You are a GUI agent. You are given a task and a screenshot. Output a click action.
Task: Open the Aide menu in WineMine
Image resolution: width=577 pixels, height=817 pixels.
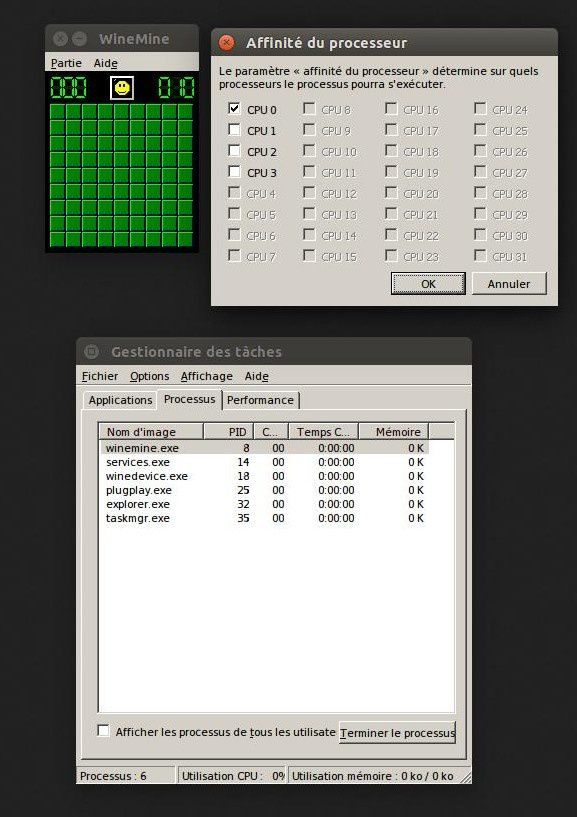point(105,63)
